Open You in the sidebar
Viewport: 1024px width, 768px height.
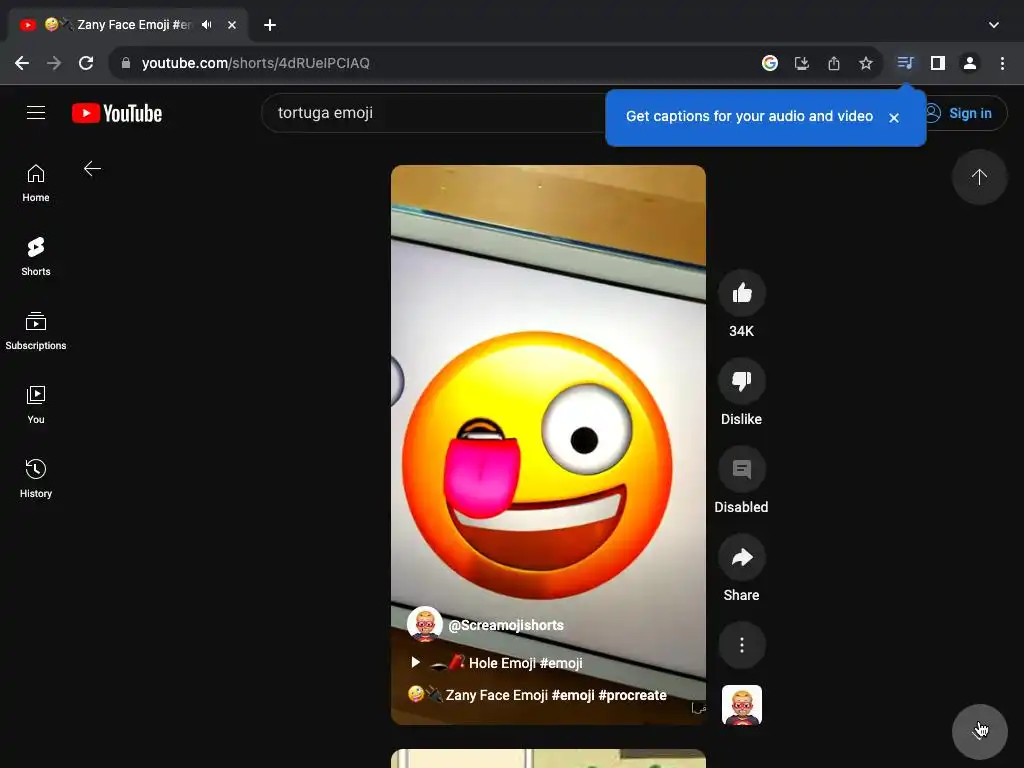36,405
